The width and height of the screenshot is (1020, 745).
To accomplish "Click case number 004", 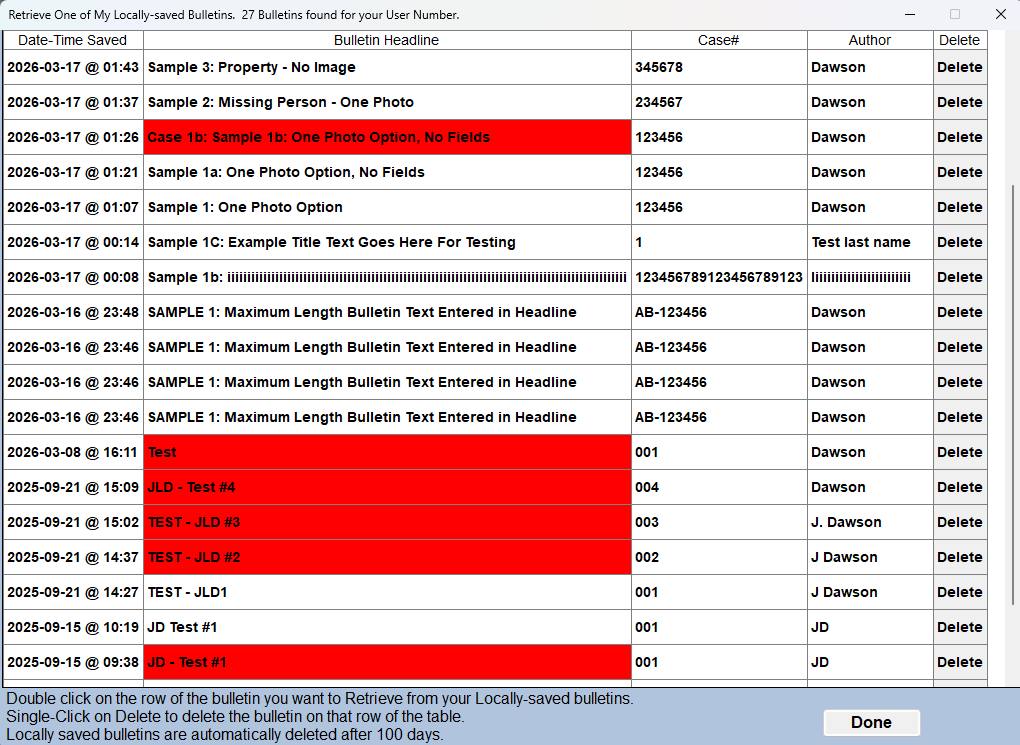I will [719, 487].
